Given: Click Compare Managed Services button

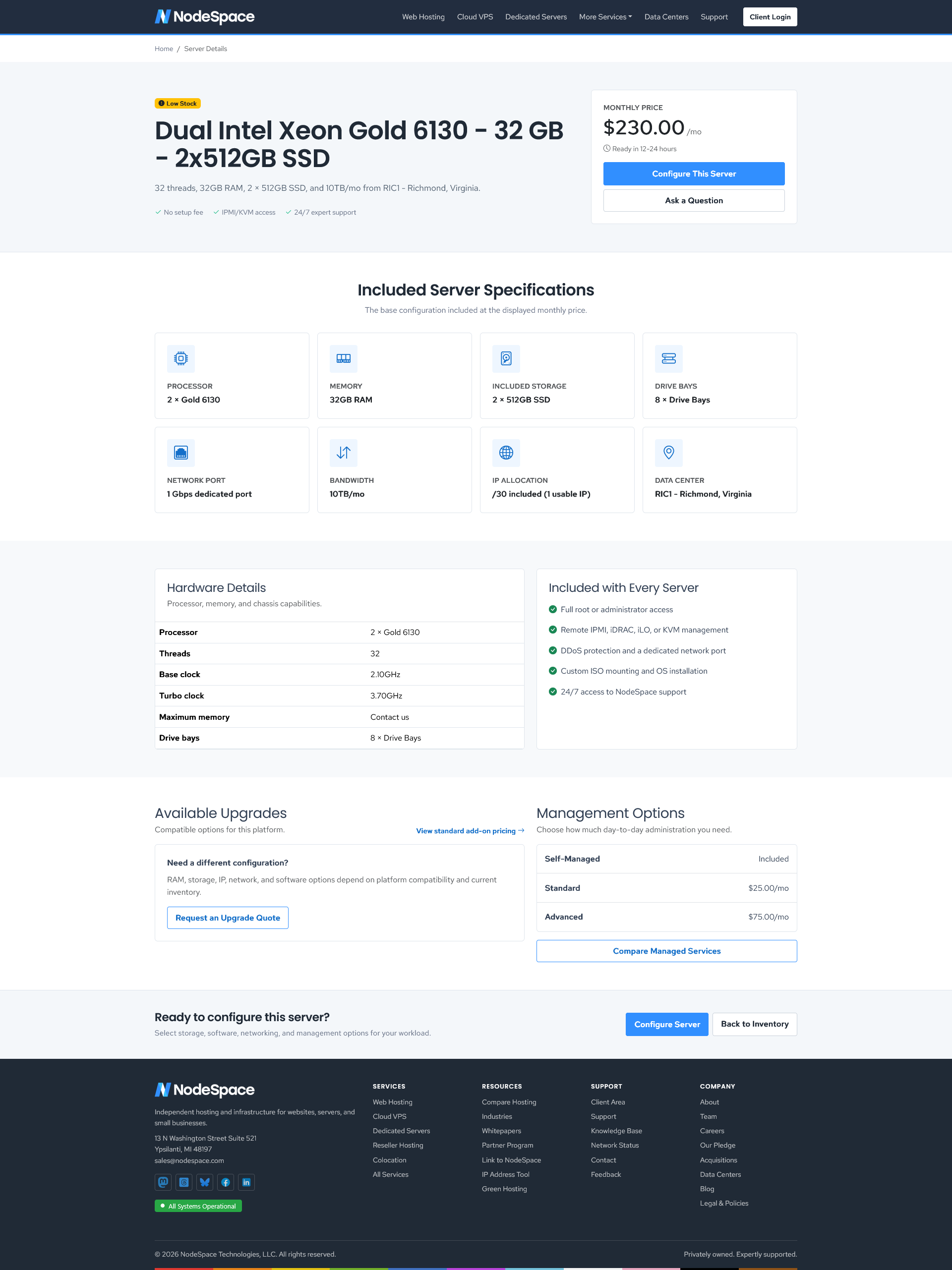Looking at the screenshot, I should pyautogui.click(x=666, y=951).
